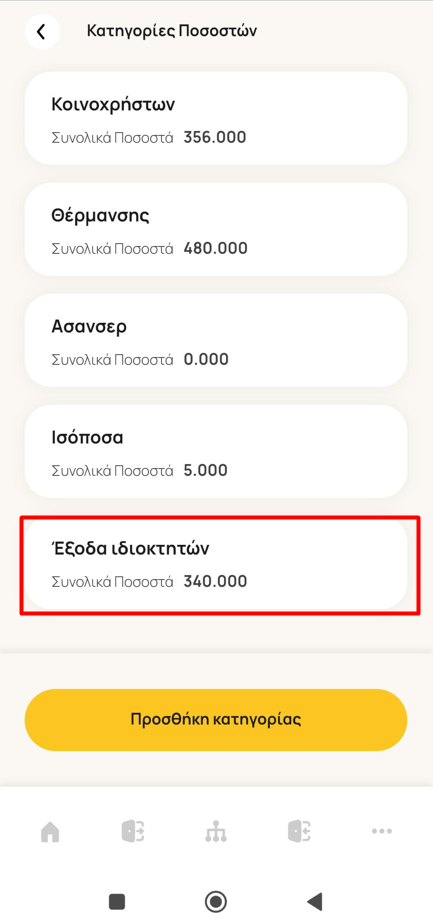Click Προσθήκη κατηγορίας button

click(x=216, y=720)
